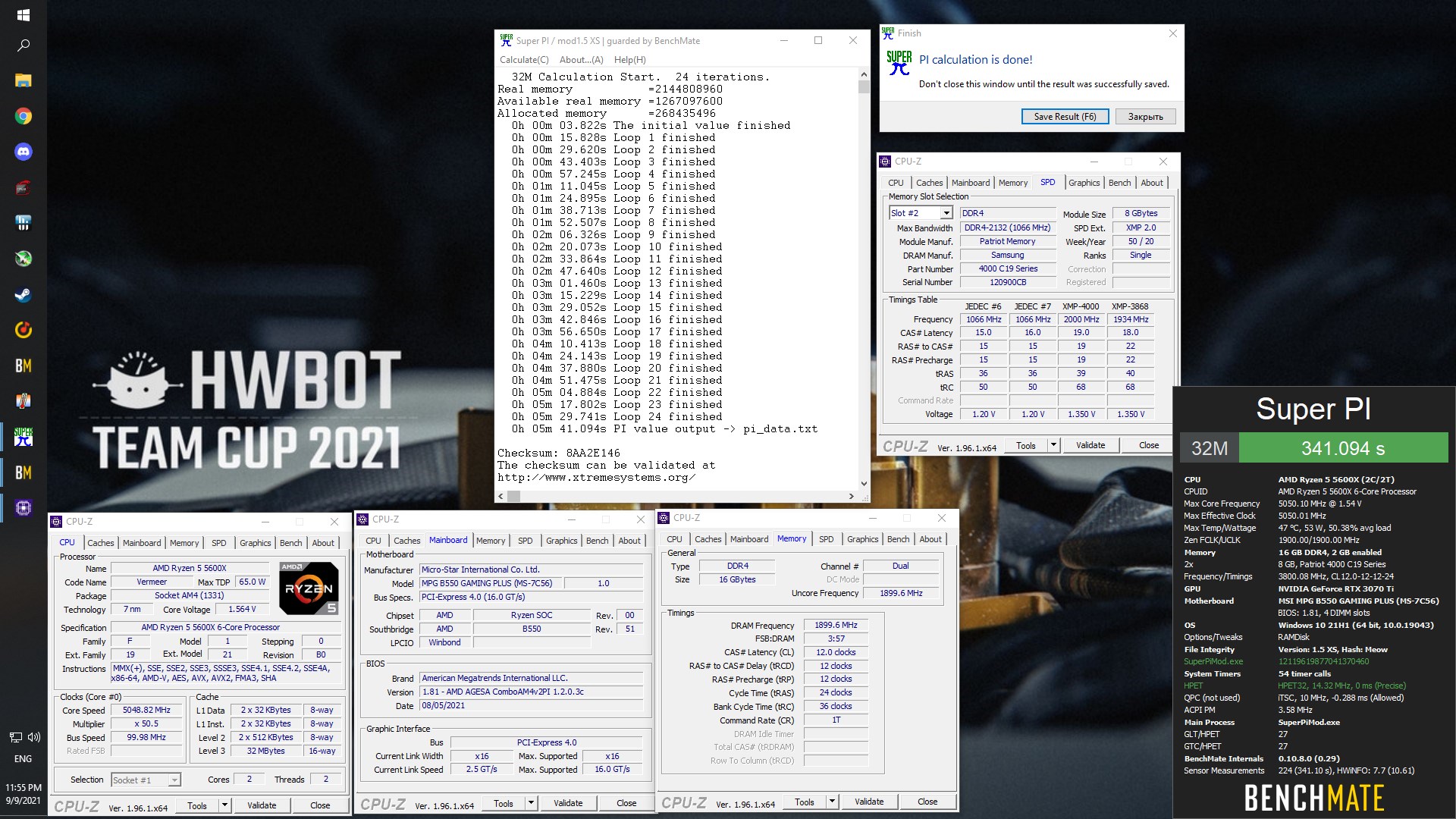Open Discord from the taskbar
The height and width of the screenshot is (819, 1456).
coord(23,152)
